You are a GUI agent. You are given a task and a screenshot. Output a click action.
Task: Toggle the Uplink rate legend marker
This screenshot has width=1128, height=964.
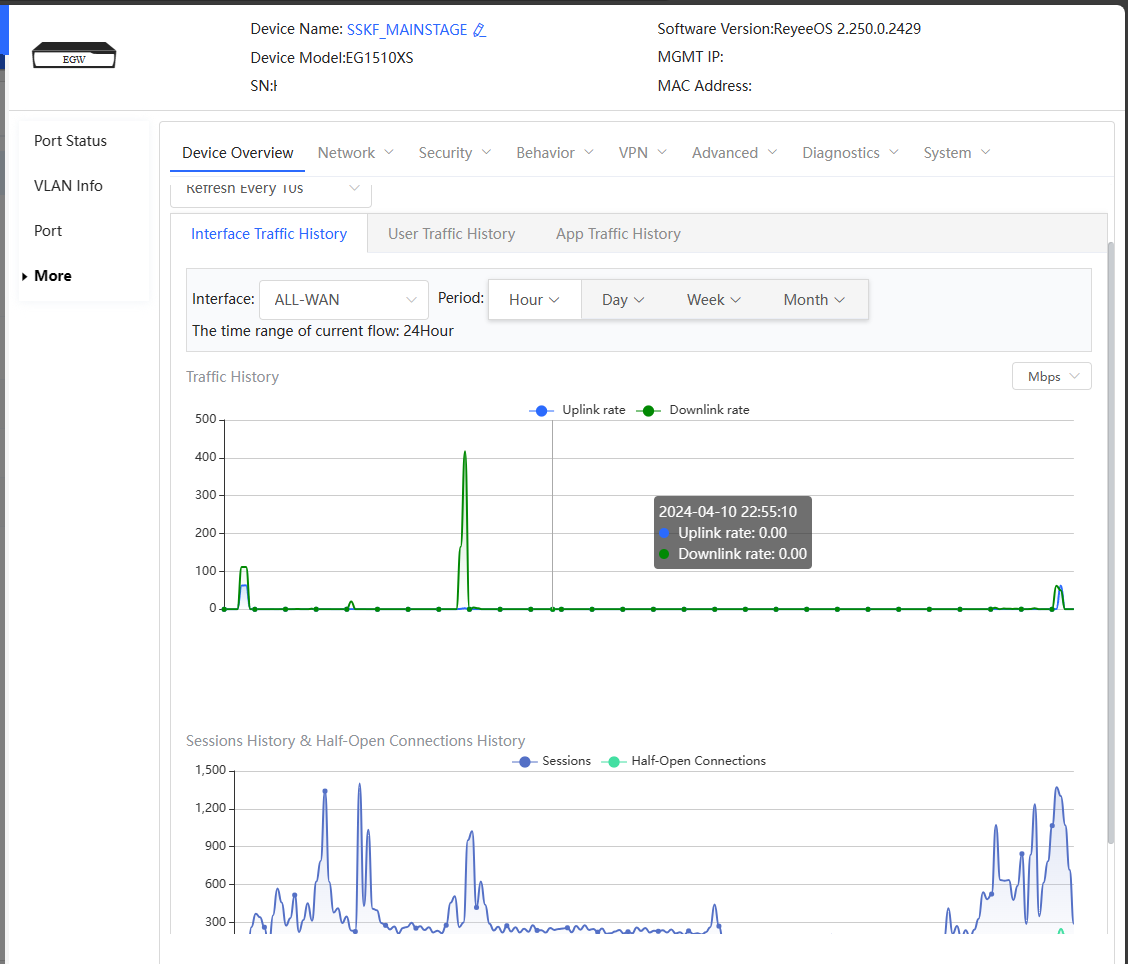pyautogui.click(x=541, y=410)
